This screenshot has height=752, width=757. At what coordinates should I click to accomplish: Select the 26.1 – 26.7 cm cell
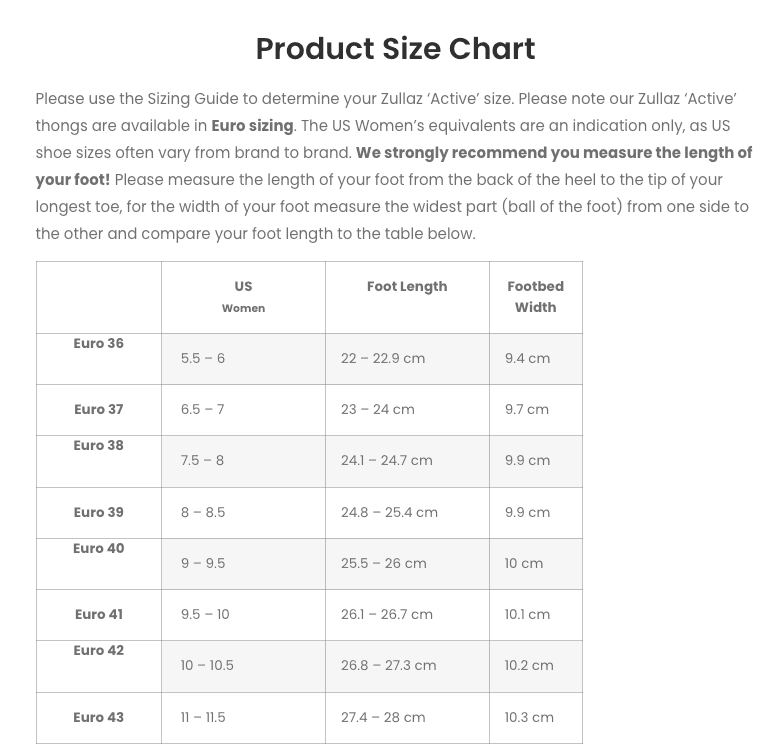click(x=386, y=615)
